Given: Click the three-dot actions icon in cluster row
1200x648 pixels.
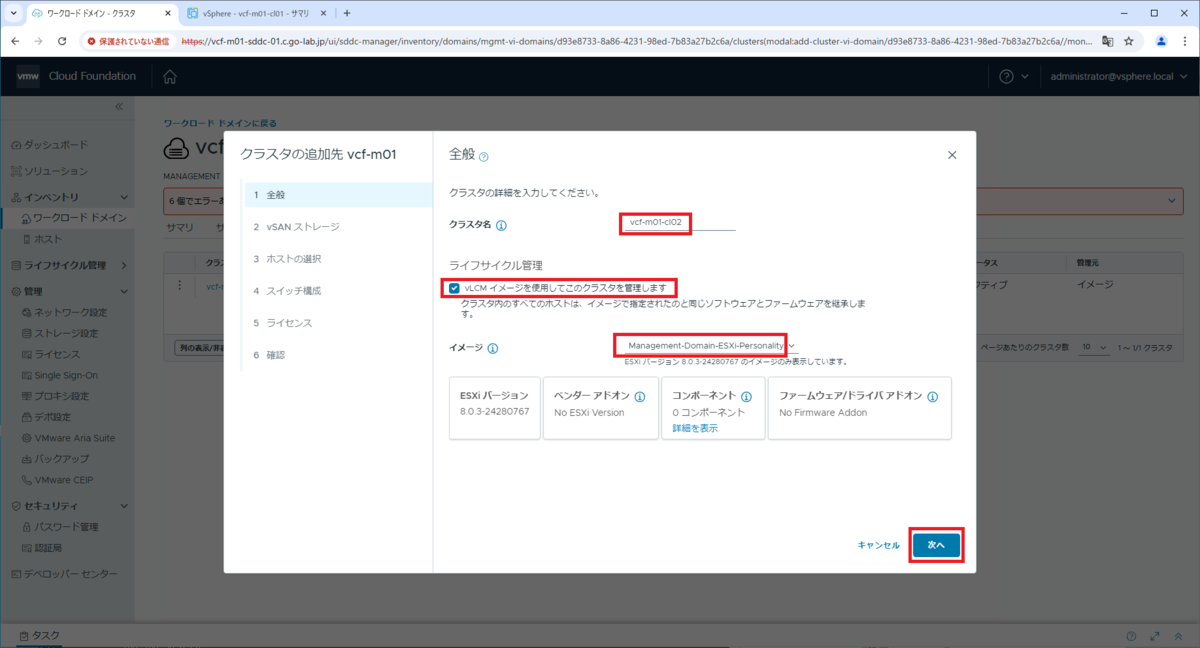Looking at the screenshot, I should 180,286.
